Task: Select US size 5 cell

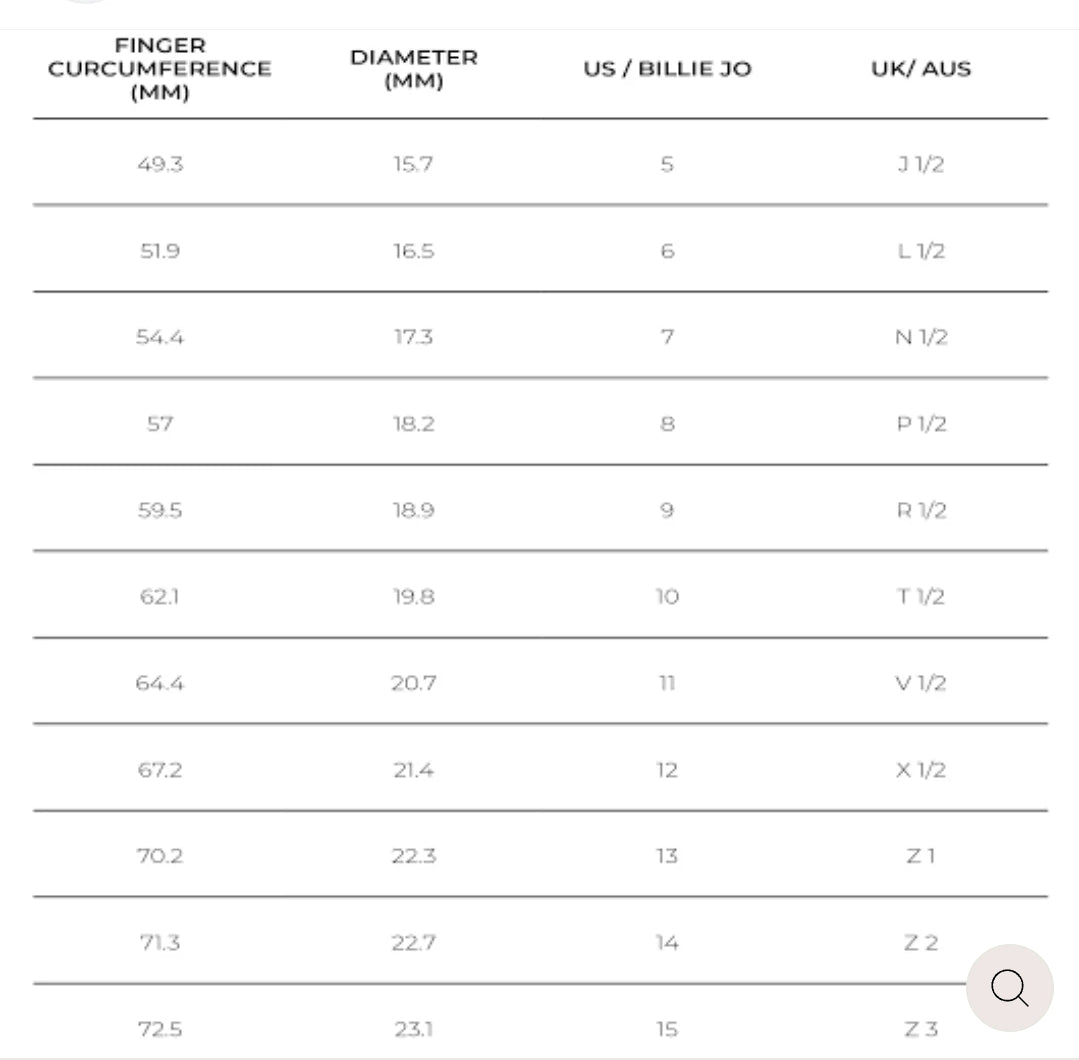Action: pyautogui.click(x=667, y=164)
